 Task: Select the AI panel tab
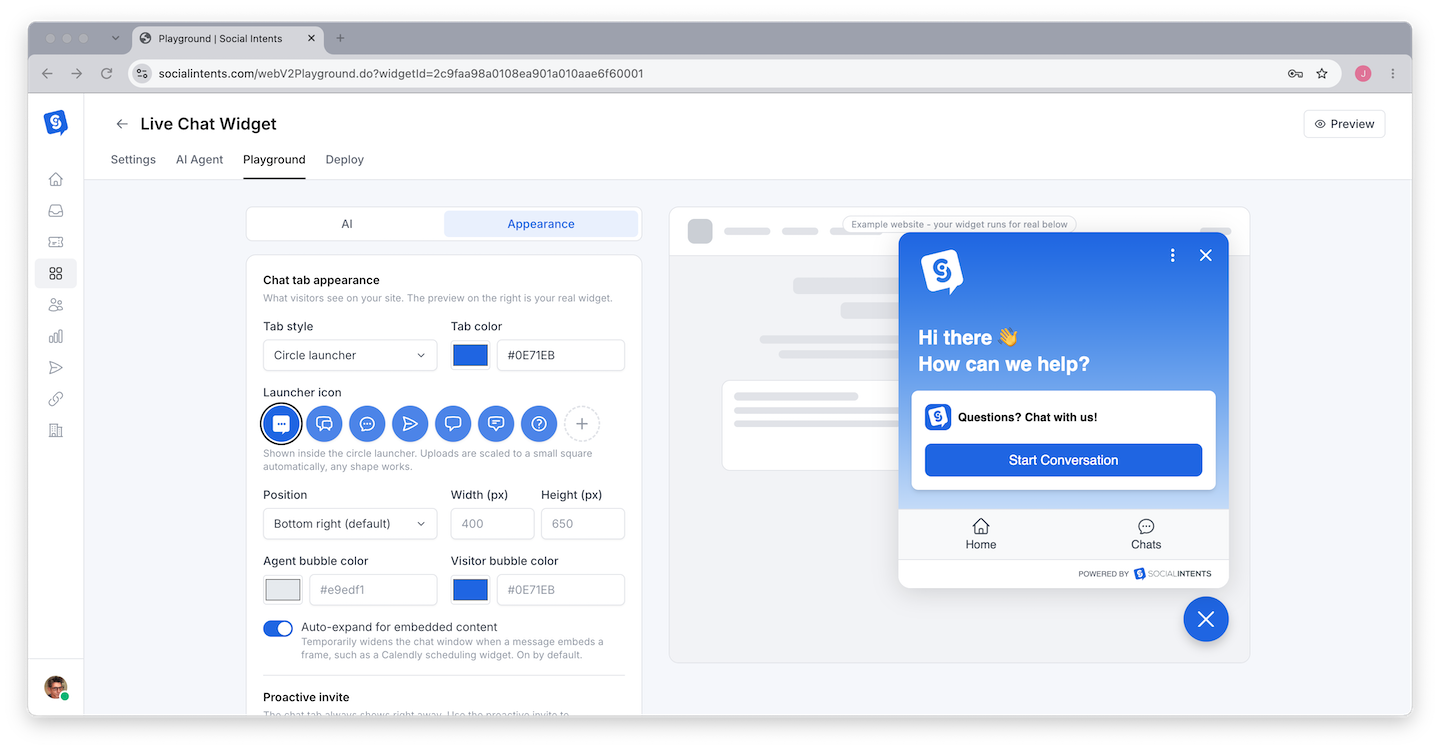pyautogui.click(x=347, y=224)
